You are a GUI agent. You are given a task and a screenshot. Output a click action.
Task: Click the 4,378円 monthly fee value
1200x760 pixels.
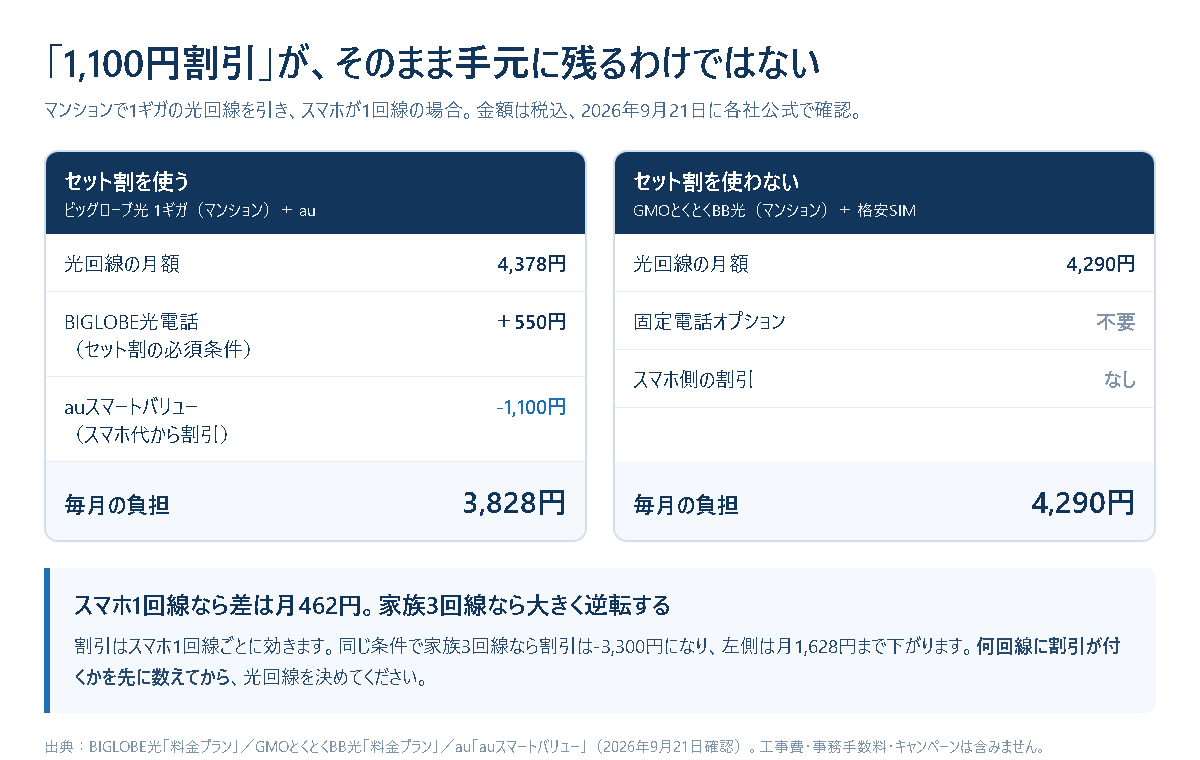pyautogui.click(x=531, y=264)
